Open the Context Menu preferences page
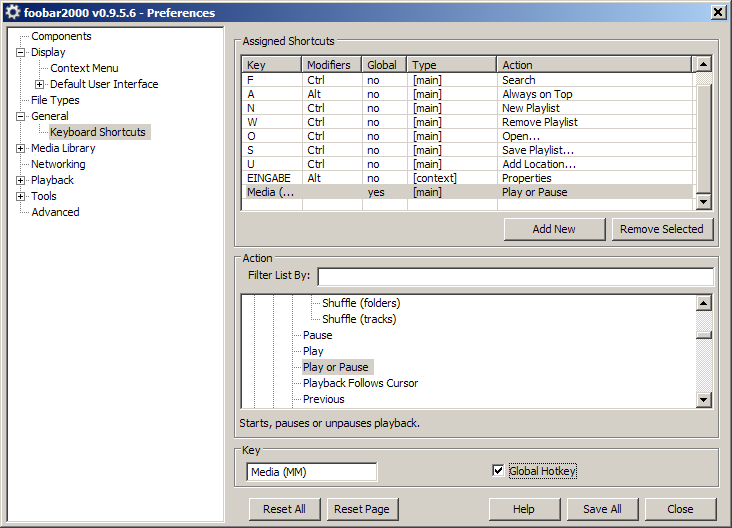The width and height of the screenshot is (732, 528). point(84,68)
